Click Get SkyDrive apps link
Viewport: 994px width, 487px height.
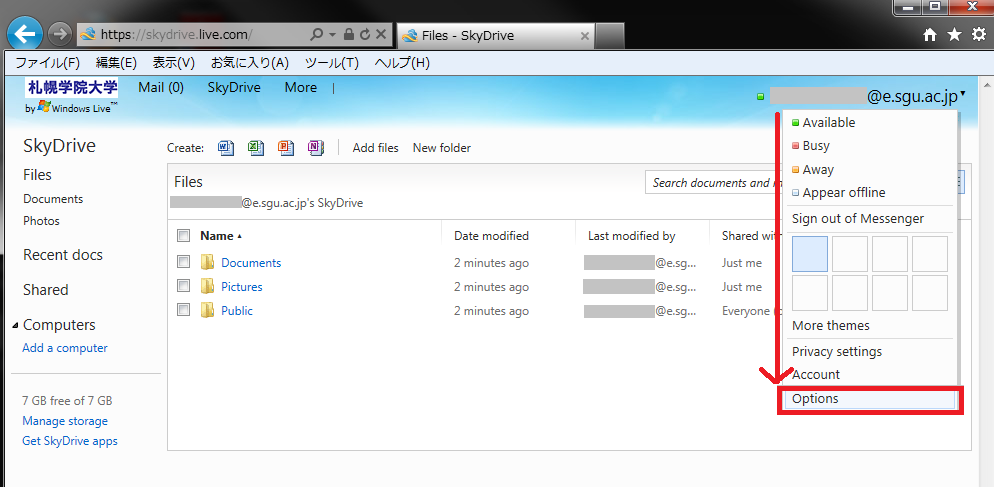pos(70,441)
